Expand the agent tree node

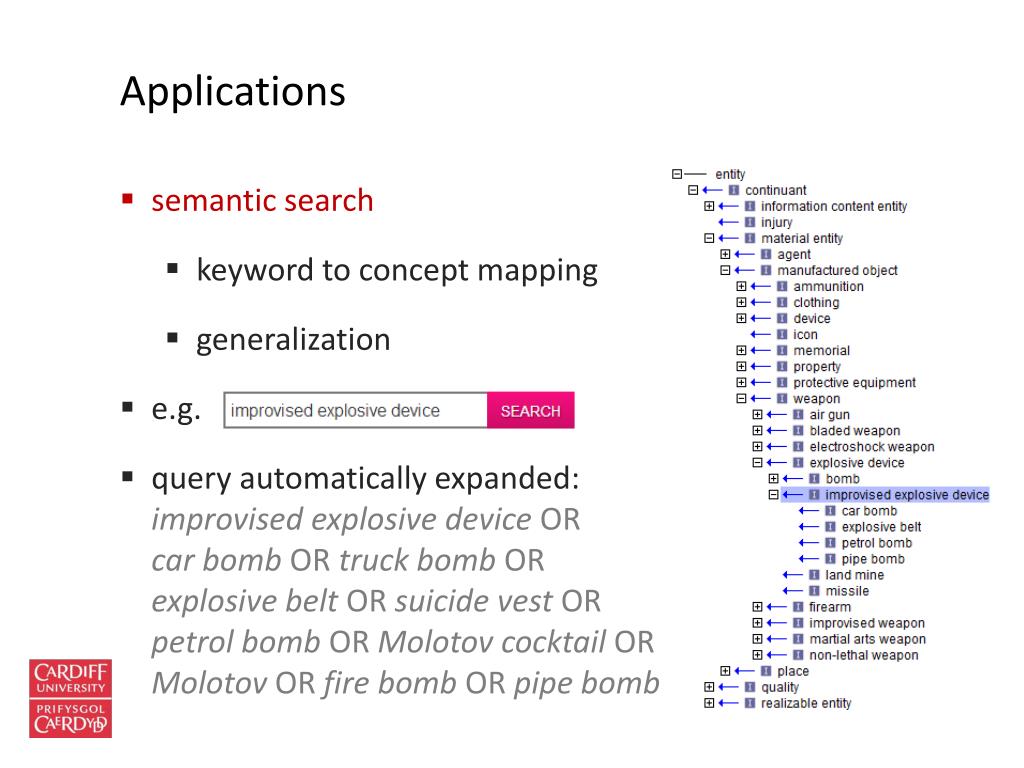[x=725, y=254]
